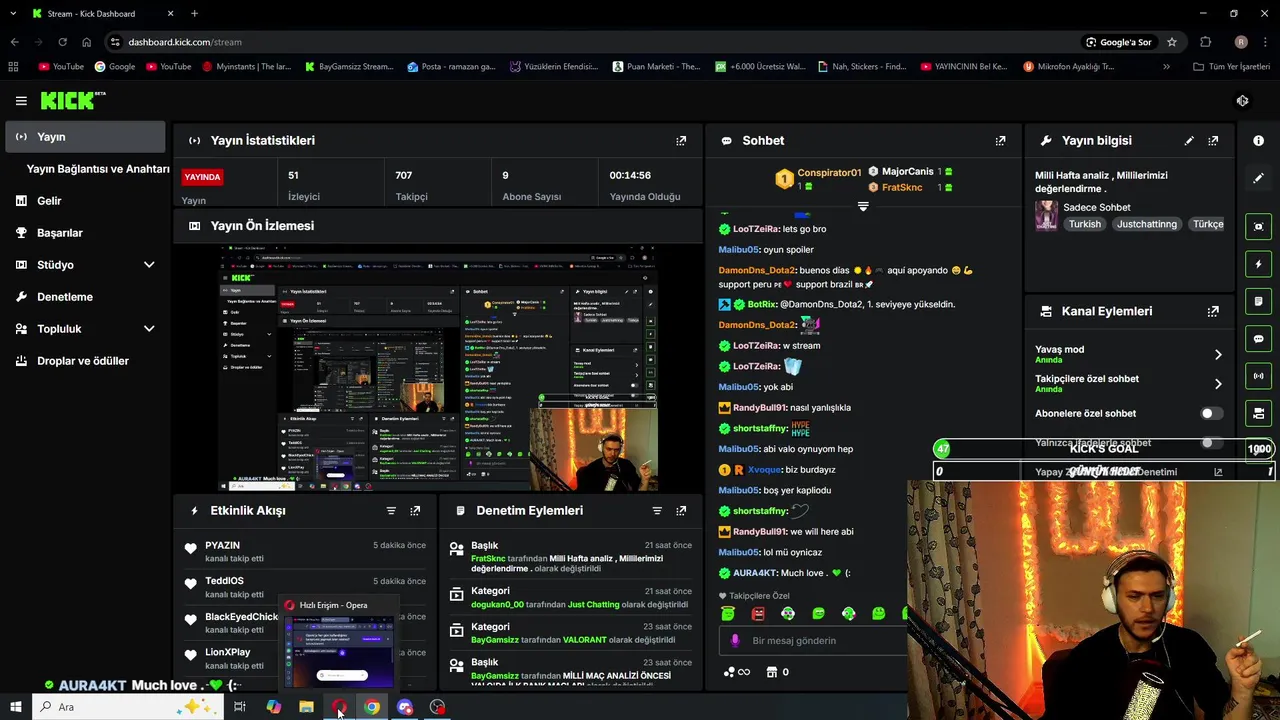Image resolution: width=1280 pixels, height=720 pixels.
Task: Toggle the chat bubble widget icon in right sidebar
Action: (1259, 339)
